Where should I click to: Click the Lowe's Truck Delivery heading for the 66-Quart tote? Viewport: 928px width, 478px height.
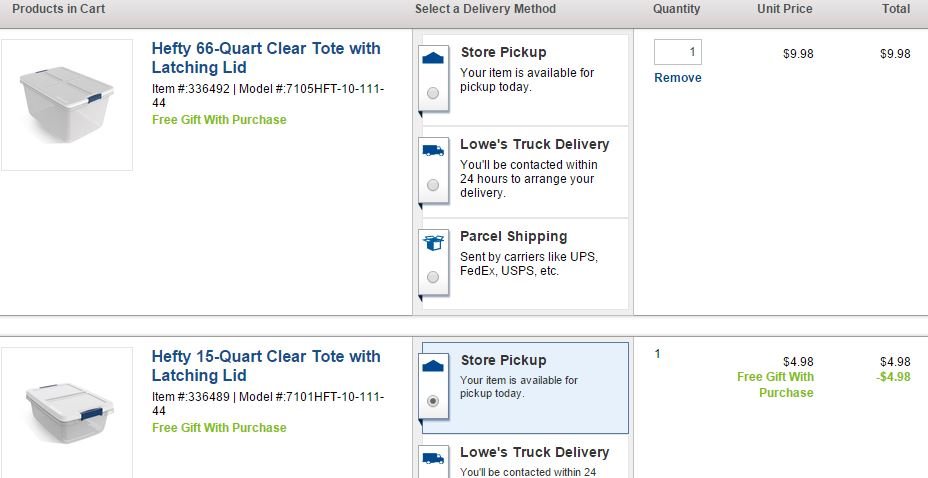[x=534, y=144]
